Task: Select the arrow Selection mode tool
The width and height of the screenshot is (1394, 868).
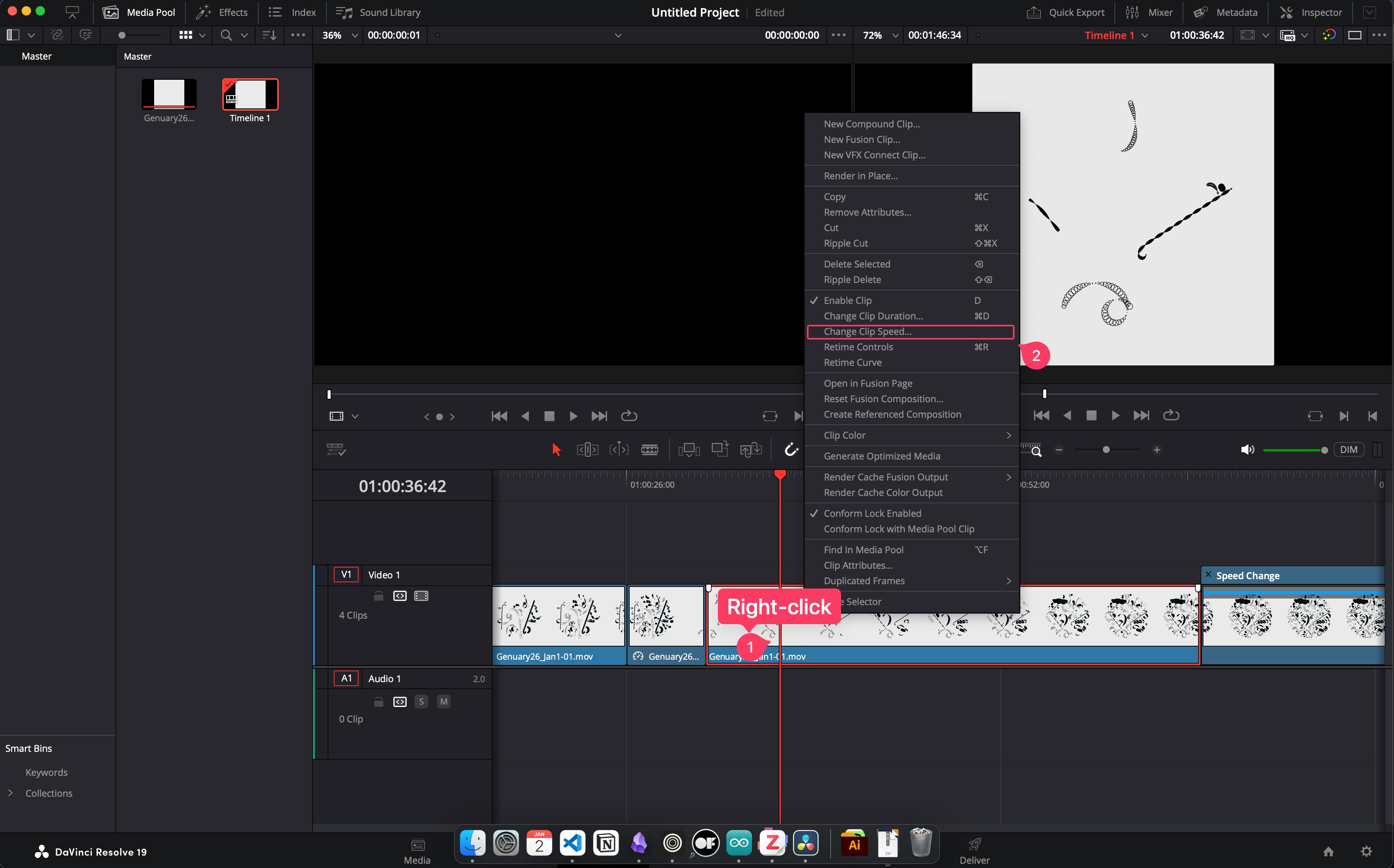Action: pos(555,449)
